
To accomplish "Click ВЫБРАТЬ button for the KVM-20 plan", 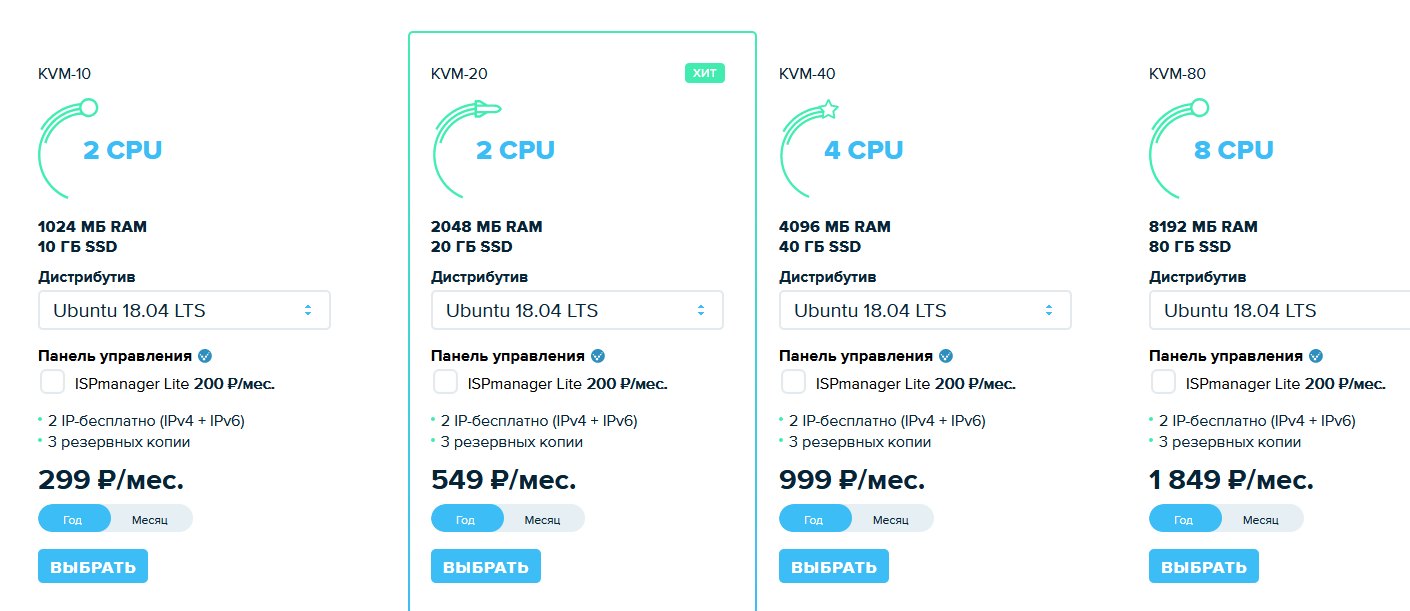I will tap(486, 566).
